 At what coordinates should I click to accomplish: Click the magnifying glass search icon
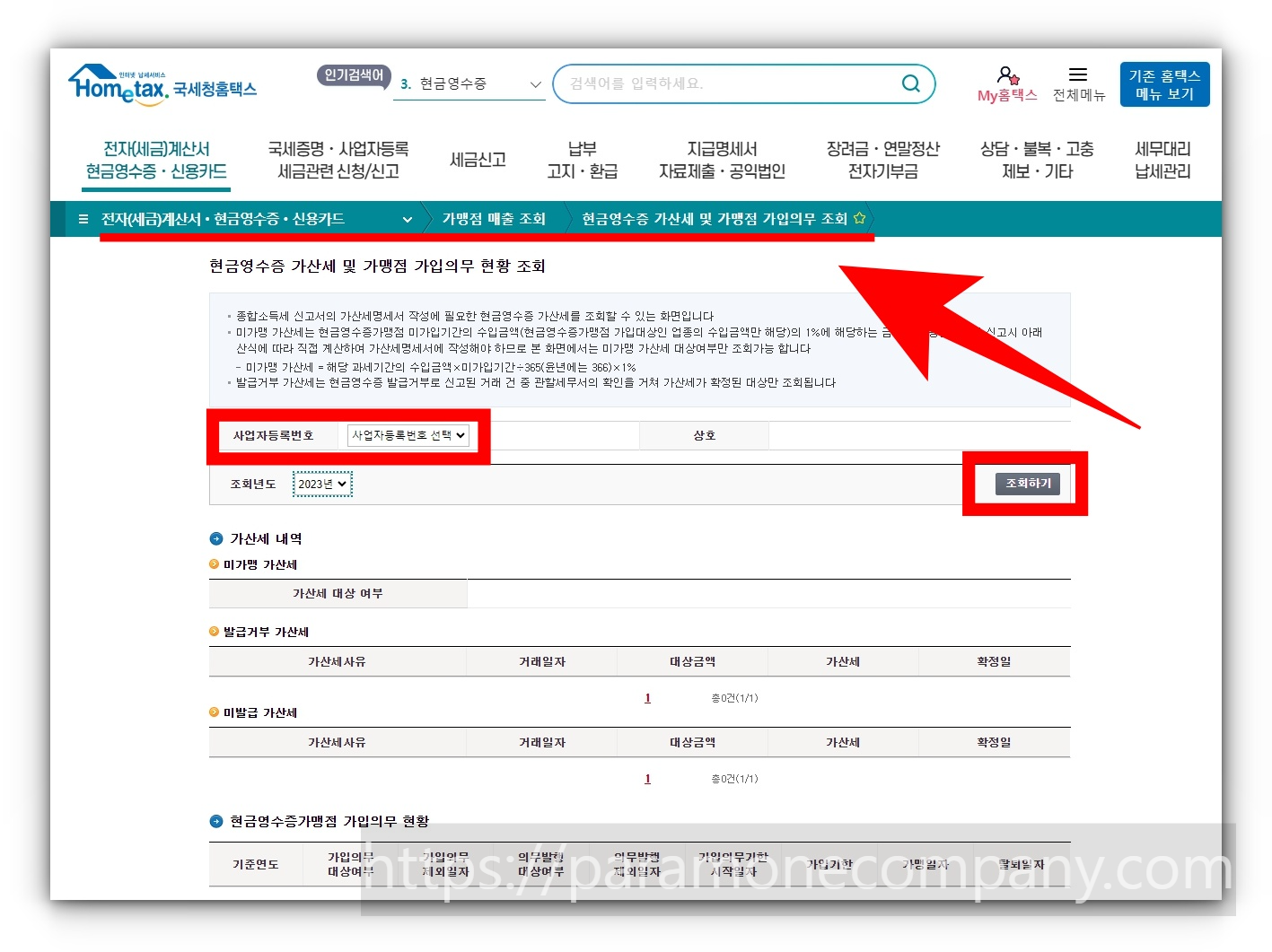[x=909, y=83]
